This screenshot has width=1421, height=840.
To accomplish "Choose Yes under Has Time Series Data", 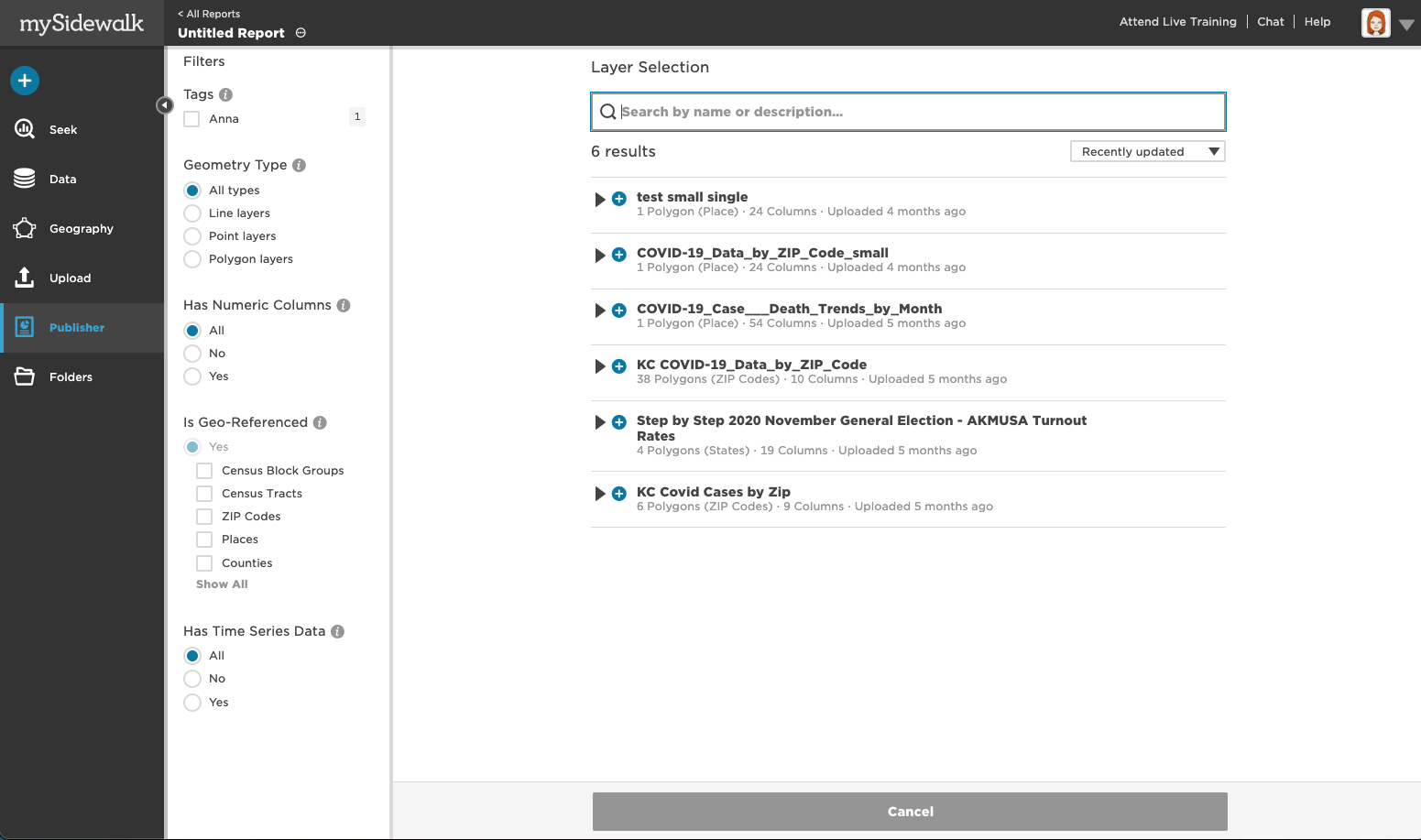I will pyautogui.click(x=192, y=703).
